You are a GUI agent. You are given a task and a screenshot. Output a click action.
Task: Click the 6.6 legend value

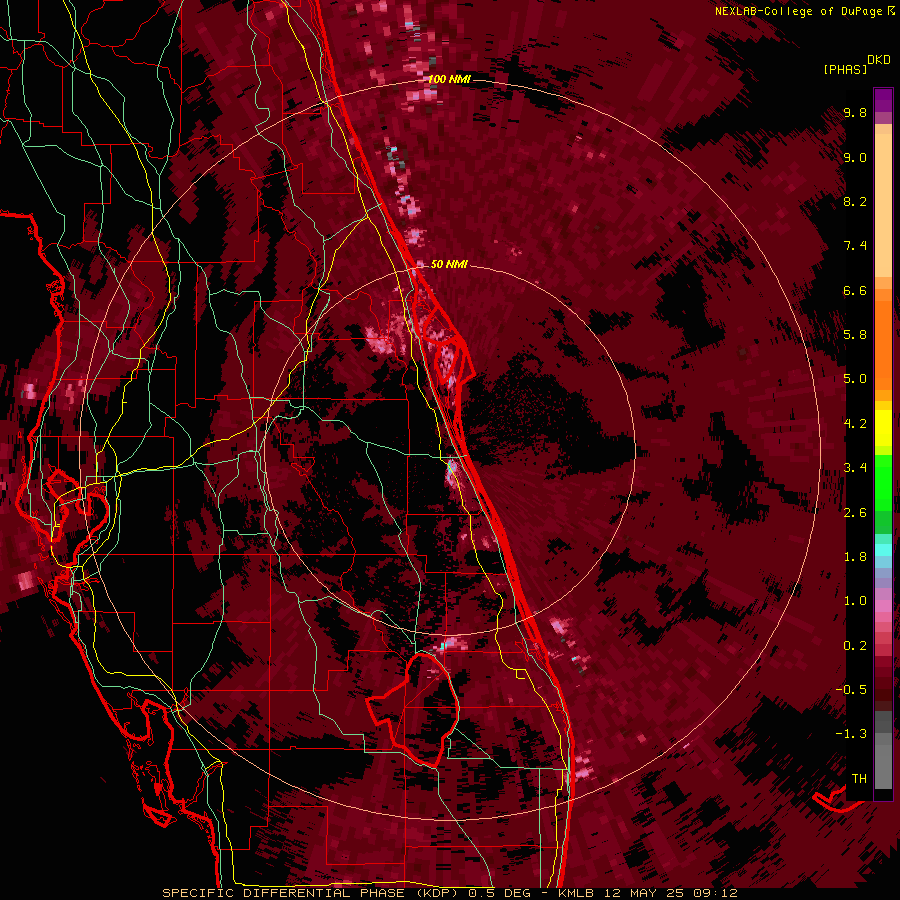tap(855, 290)
